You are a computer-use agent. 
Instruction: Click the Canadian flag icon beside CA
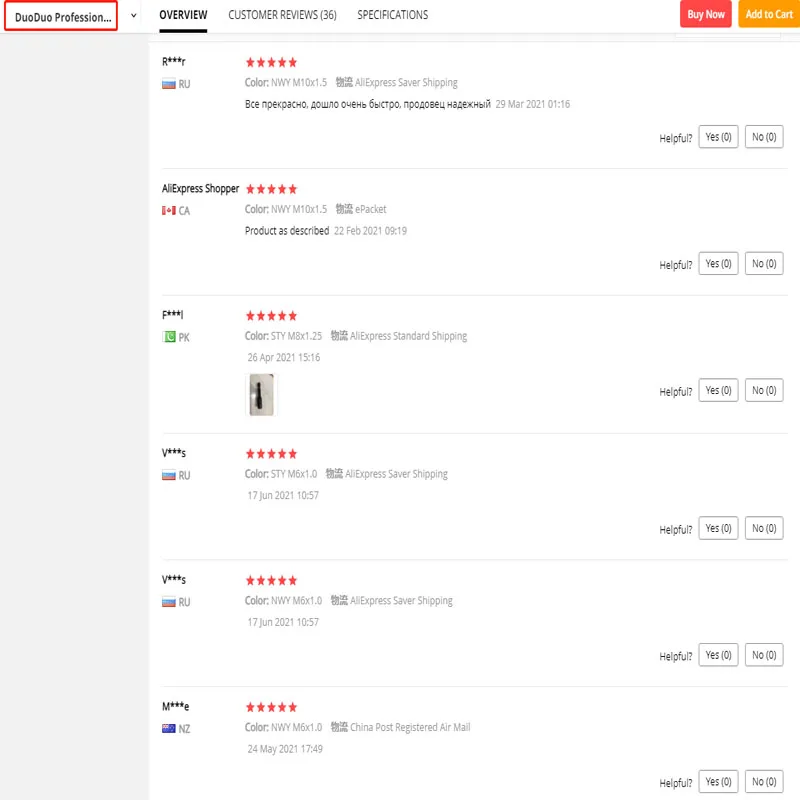169,211
